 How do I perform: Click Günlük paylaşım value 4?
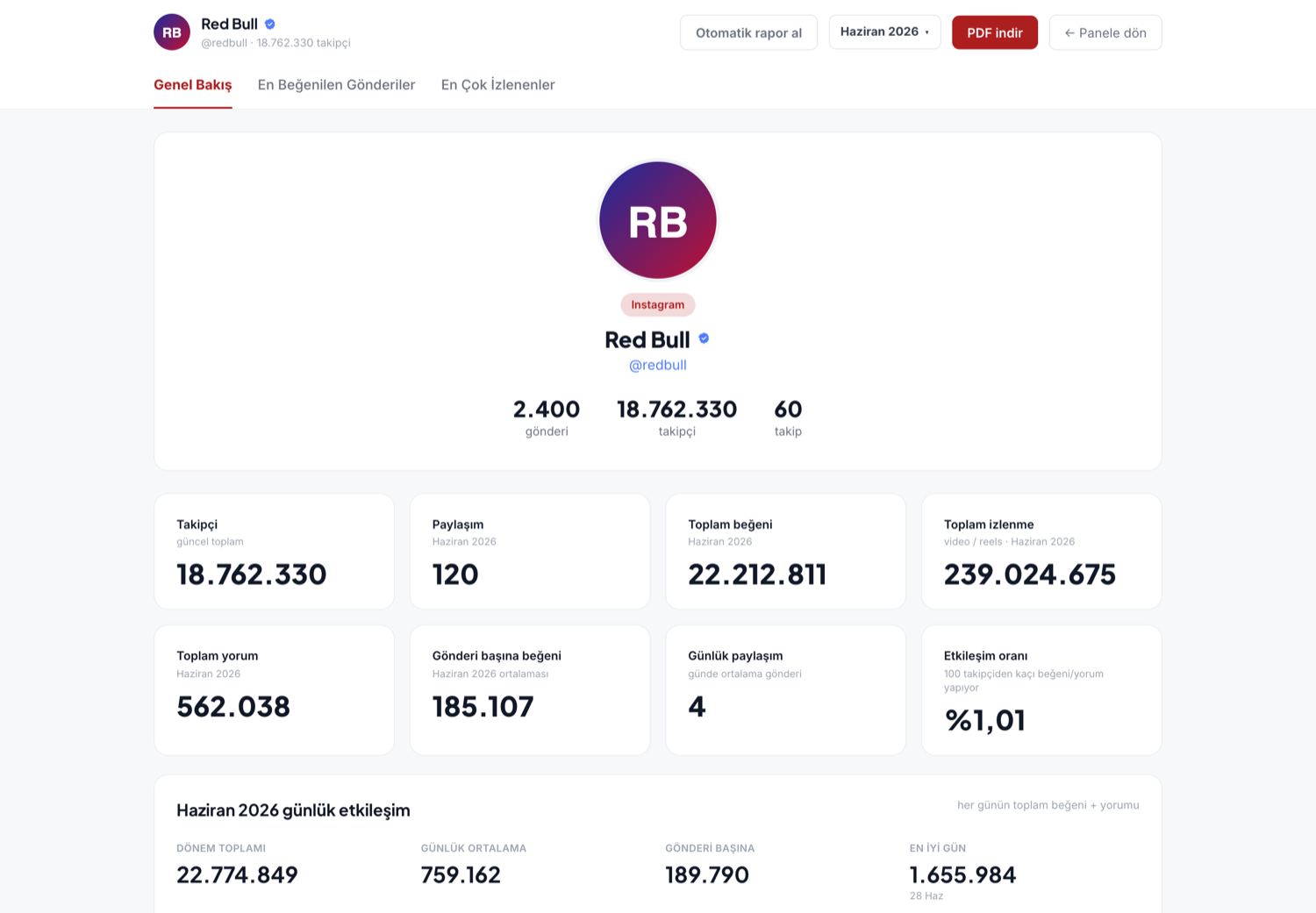pyautogui.click(x=697, y=707)
